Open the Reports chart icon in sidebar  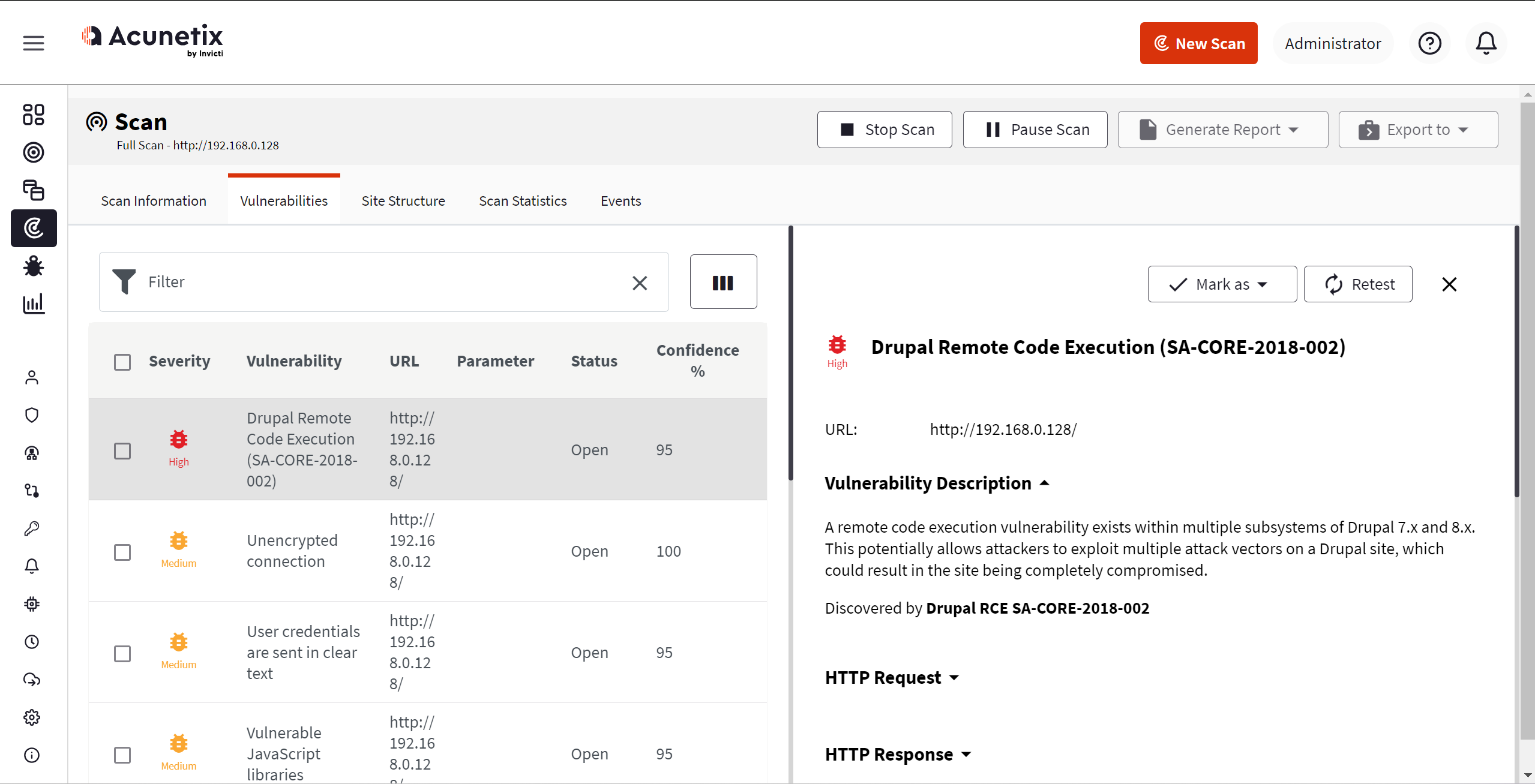click(x=34, y=304)
